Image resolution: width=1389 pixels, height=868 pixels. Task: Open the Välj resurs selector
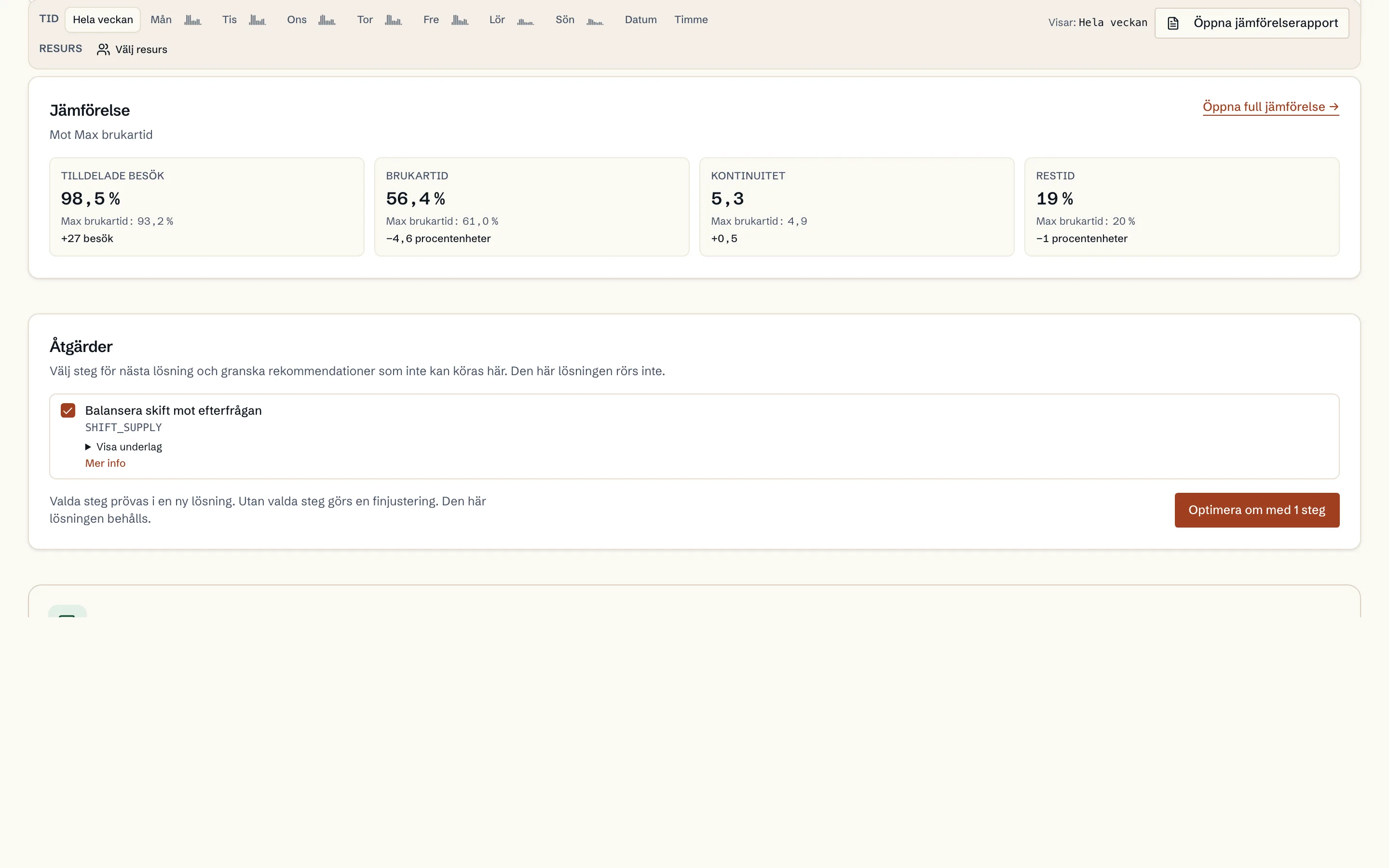(132, 49)
